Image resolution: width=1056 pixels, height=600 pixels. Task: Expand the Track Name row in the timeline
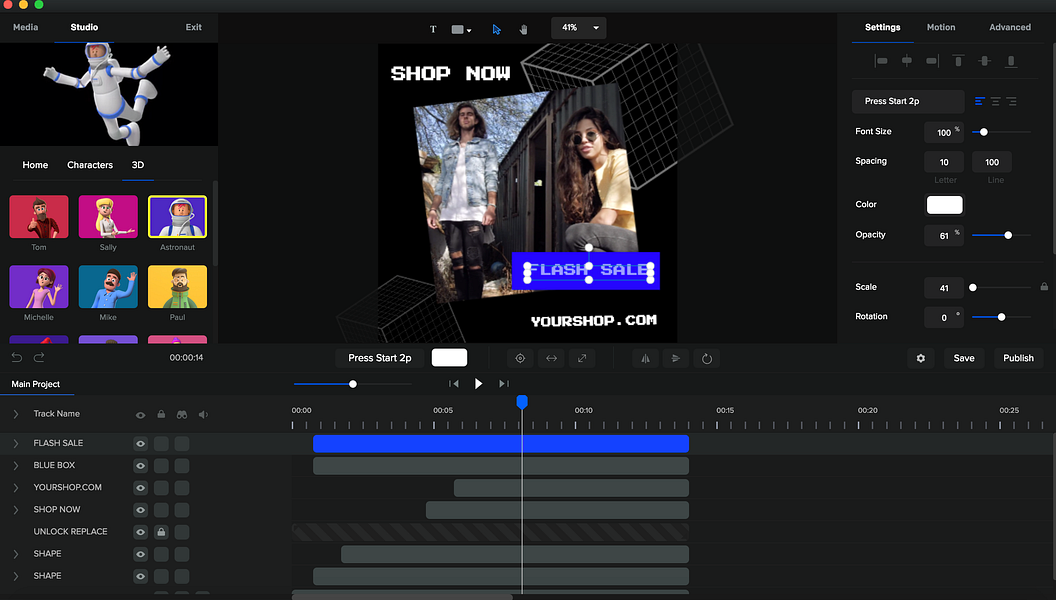(x=16, y=413)
